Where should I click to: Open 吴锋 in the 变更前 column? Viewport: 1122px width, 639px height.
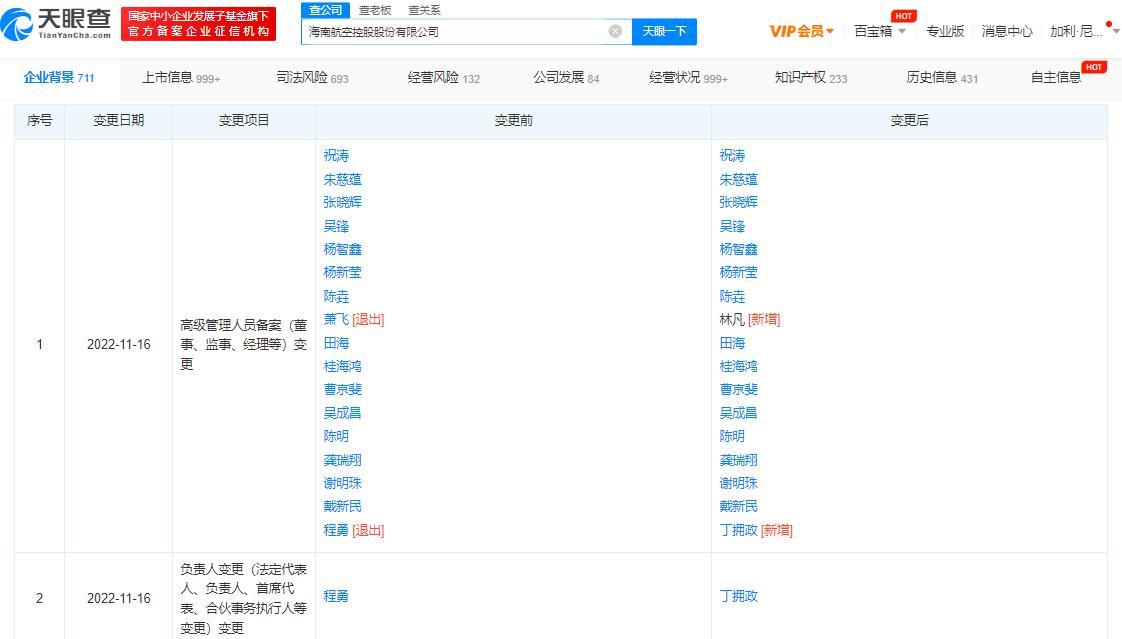pyautogui.click(x=336, y=226)
